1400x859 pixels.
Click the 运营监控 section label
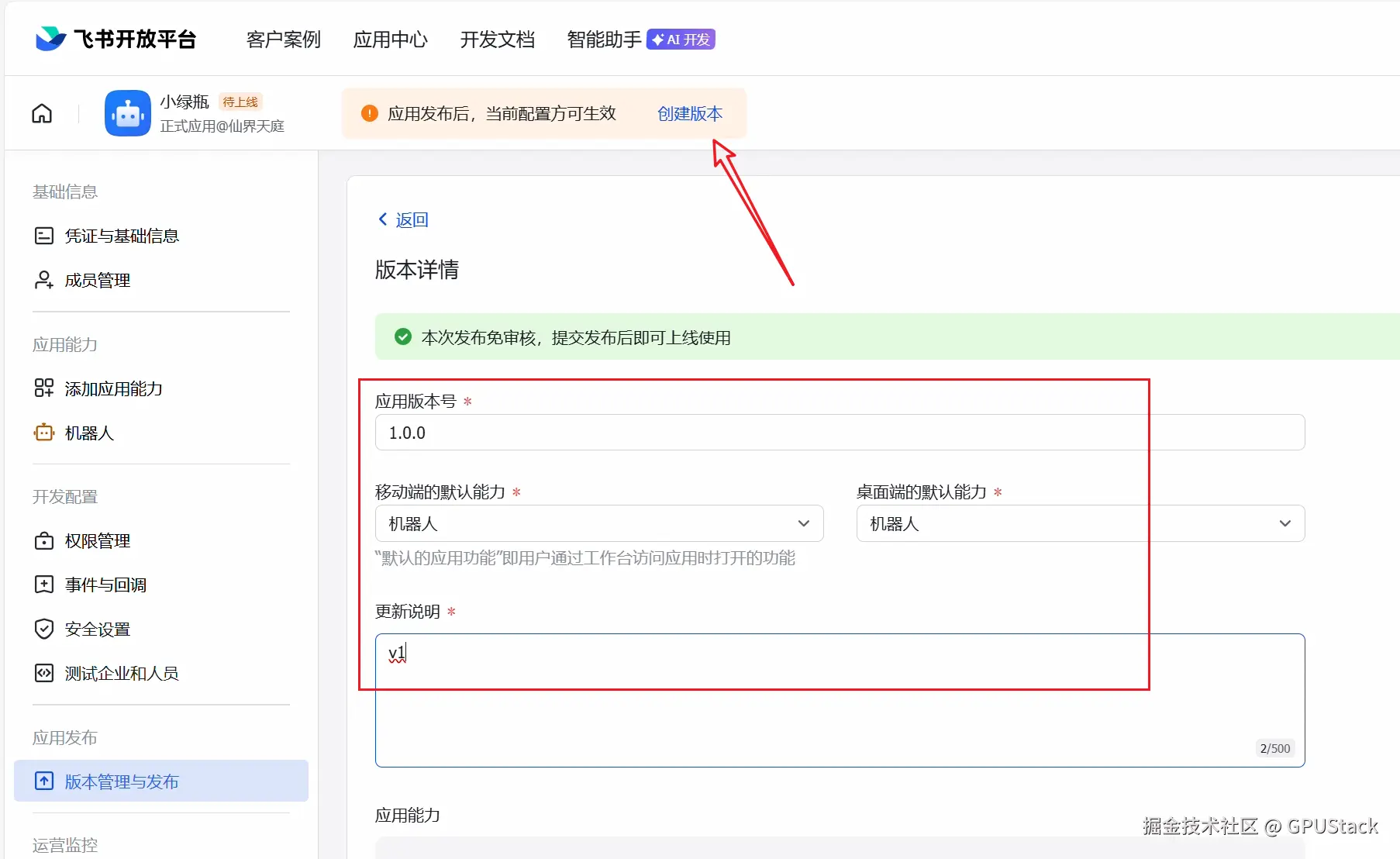65,845
